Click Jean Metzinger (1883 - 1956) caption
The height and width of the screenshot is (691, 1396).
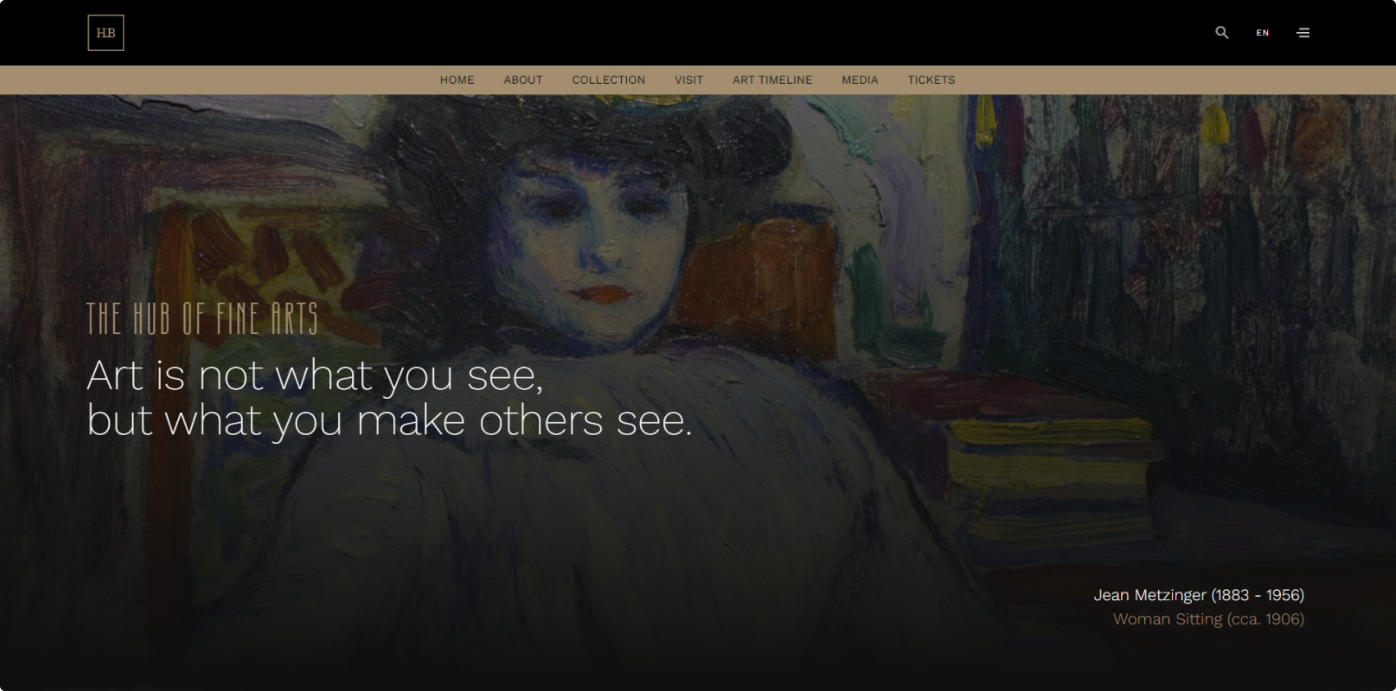[x=1198, y=595]
